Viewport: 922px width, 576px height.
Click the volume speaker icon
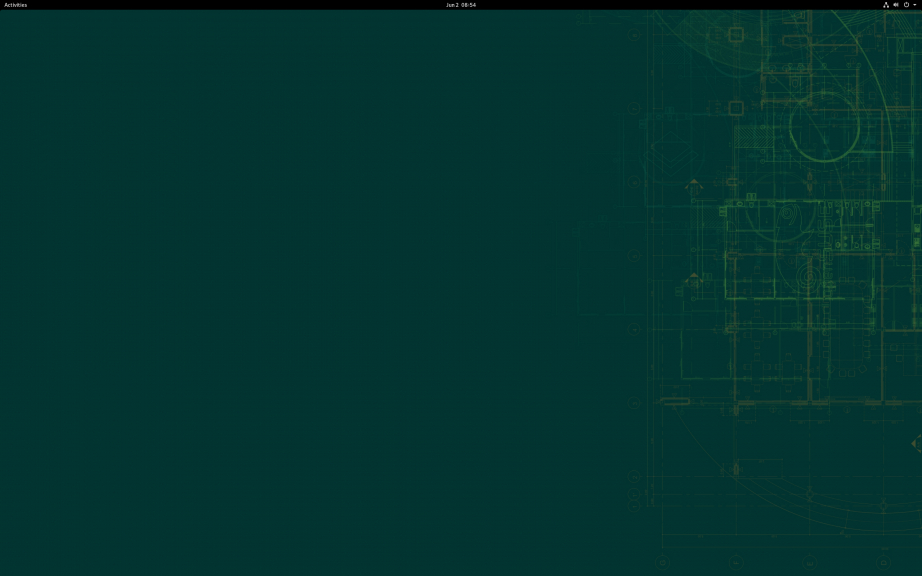point(896,5)
